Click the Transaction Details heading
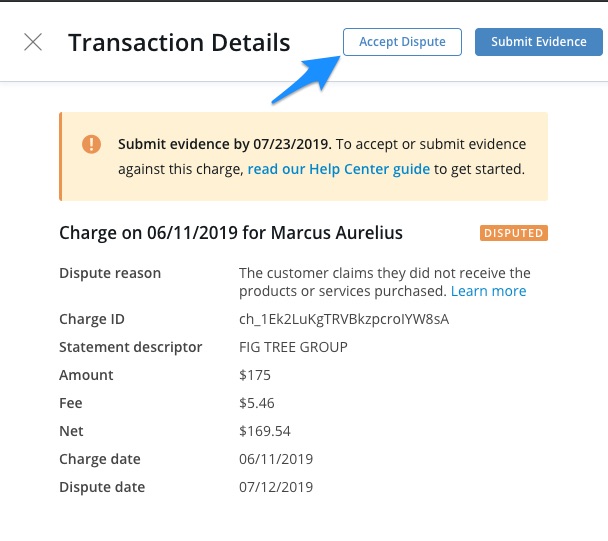Image resolution: width=608 pixels, height=541 pixels. pyautogui.click(x=179, y=42)
